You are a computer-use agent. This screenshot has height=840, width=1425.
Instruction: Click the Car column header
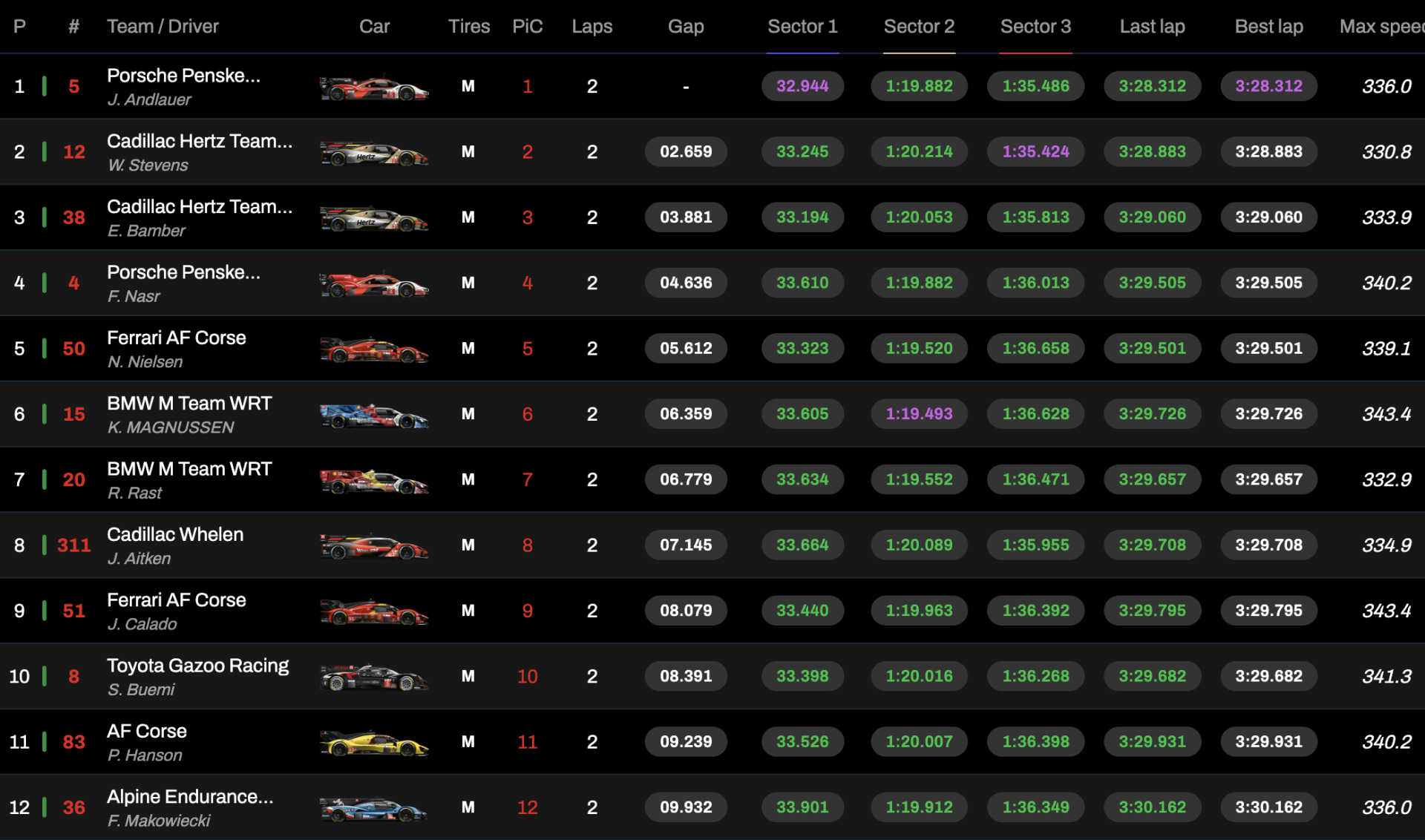374,27
